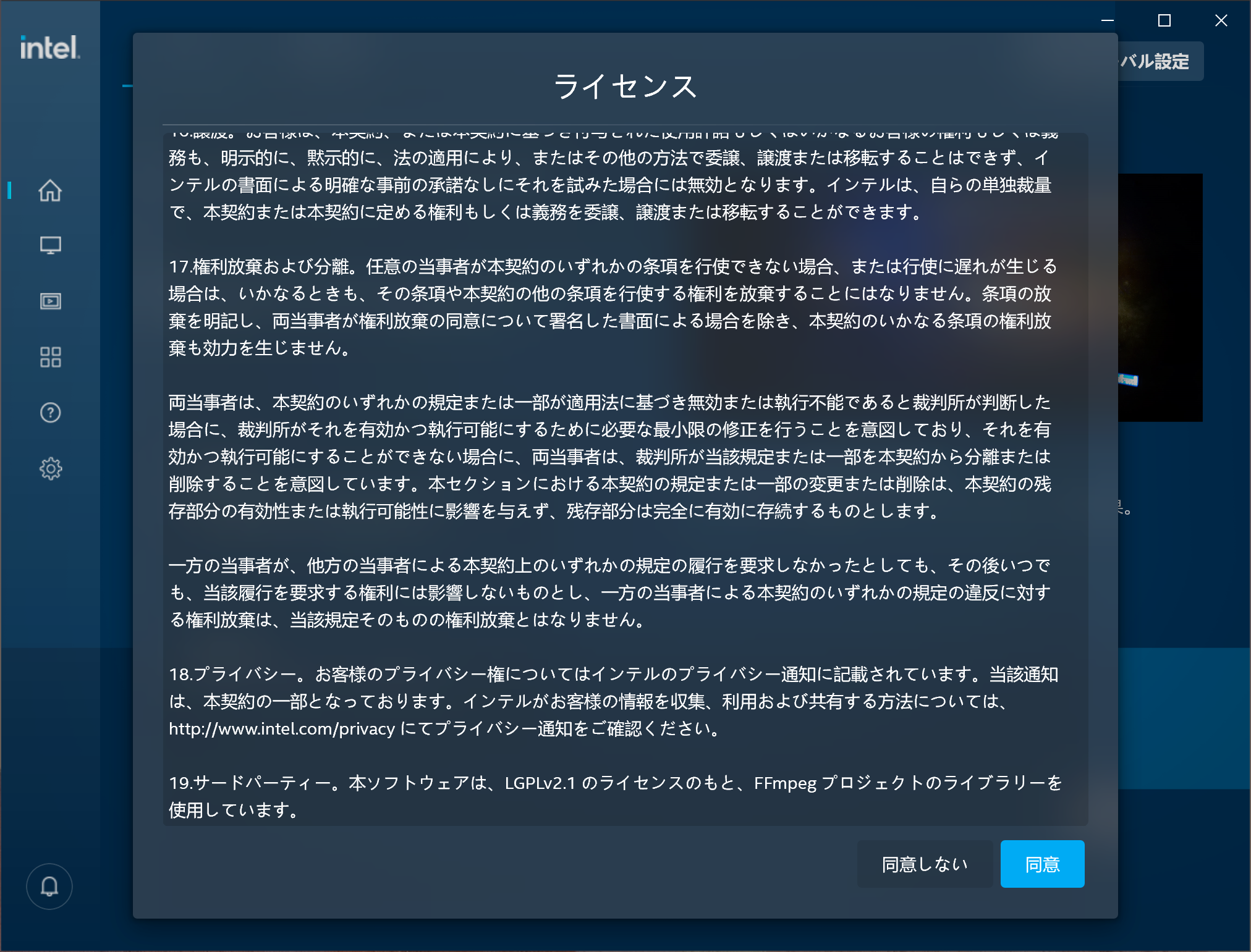
Task: Click the グローバル設定 tab behind dialog
Action: [1160, 61]
